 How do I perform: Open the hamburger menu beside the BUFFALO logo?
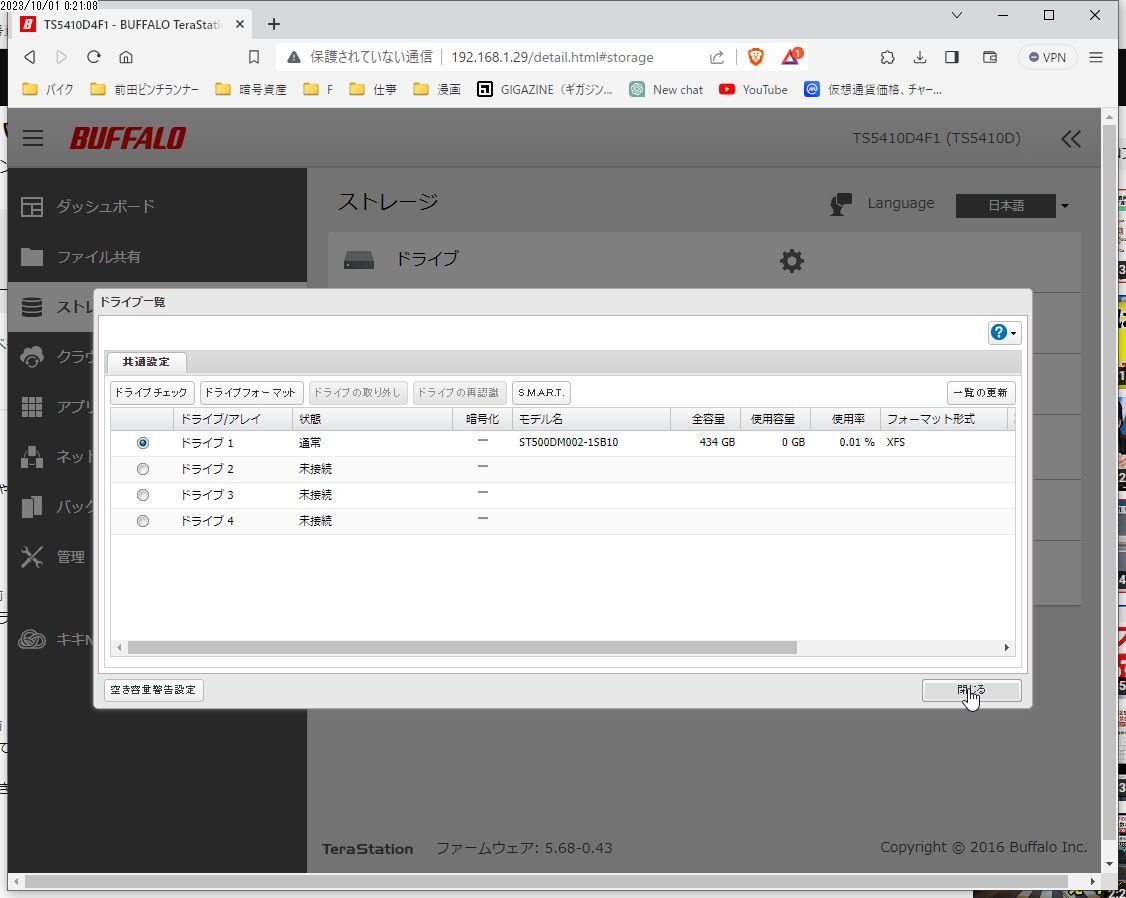(33, 138)
